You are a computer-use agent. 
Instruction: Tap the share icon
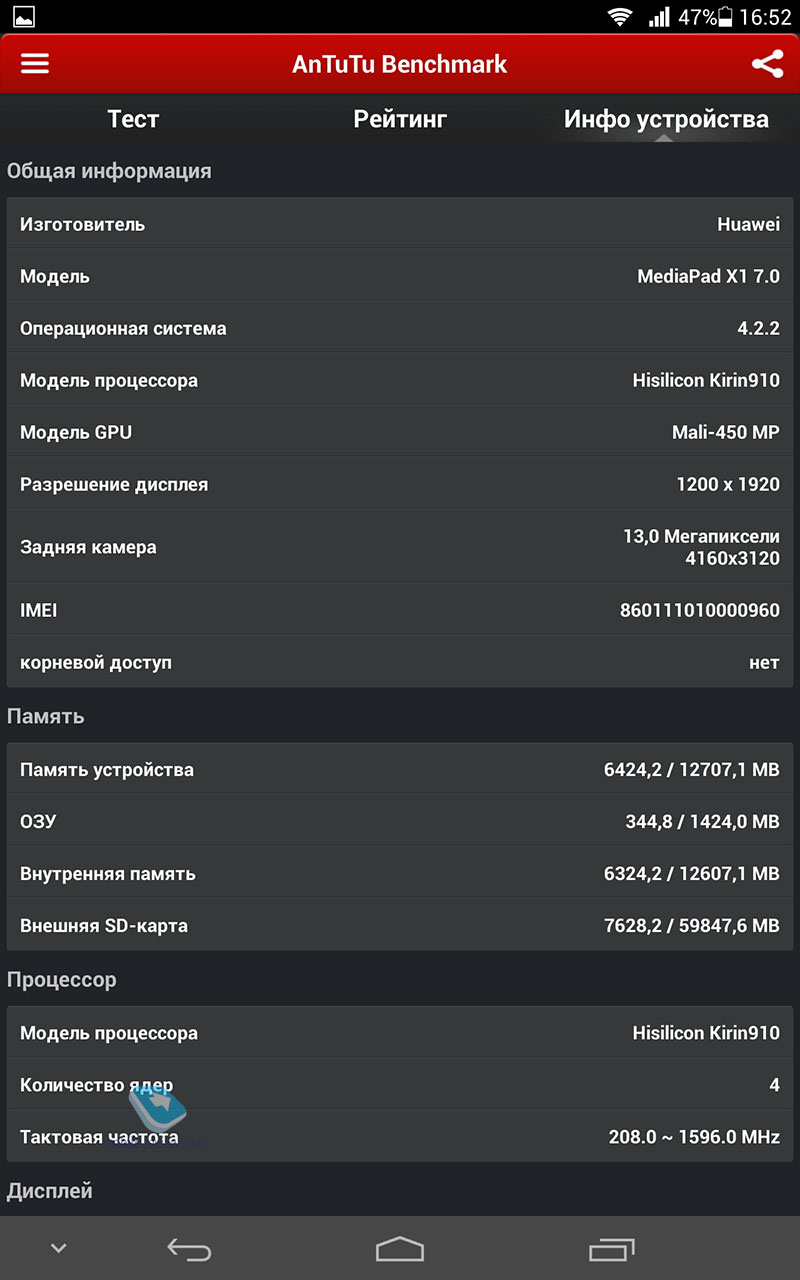coord(767,64)
